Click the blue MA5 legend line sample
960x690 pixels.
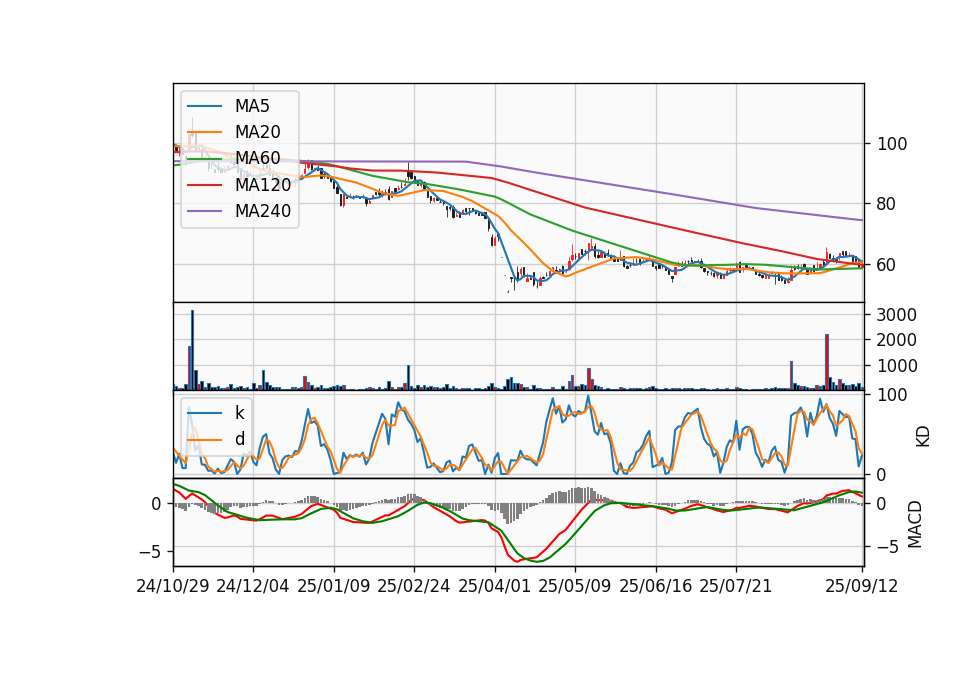[x=204, y=106]
